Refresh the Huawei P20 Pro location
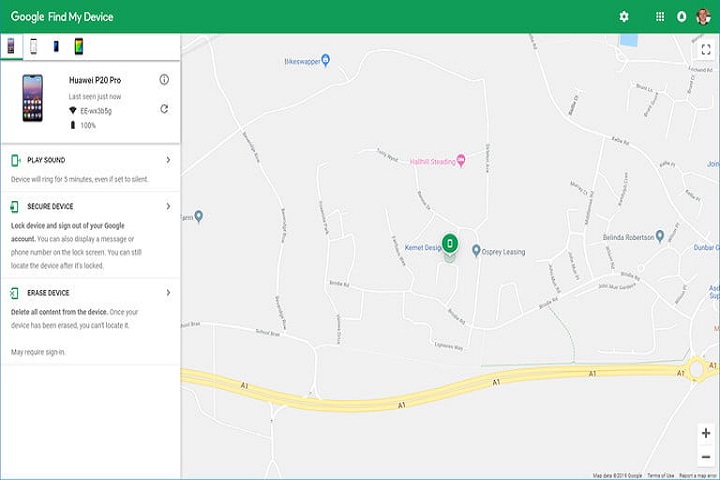Viewport: 720px width, 480px height. (x=164, y=109)
